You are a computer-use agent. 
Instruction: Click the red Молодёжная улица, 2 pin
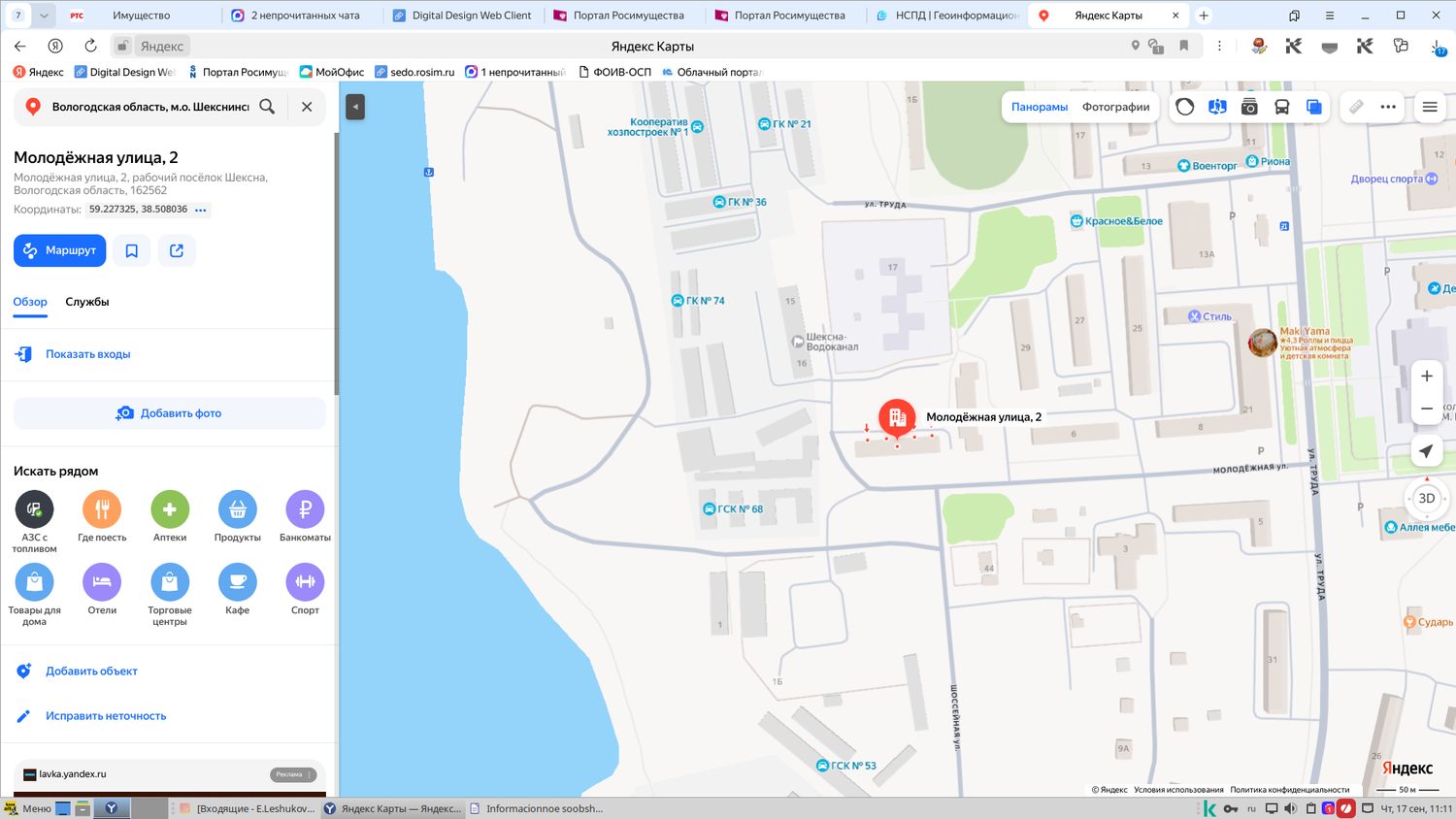tap(897, 418)
